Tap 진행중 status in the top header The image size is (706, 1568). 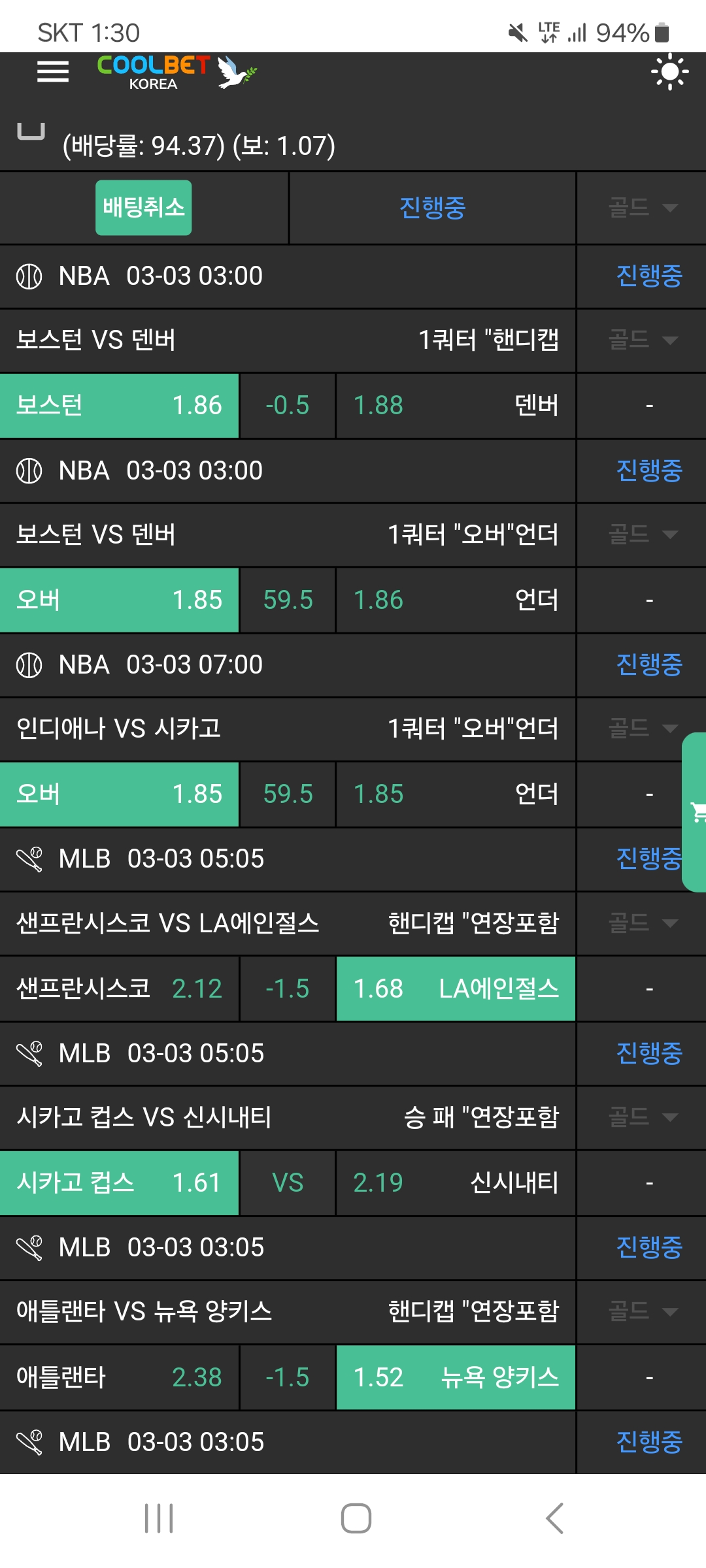pos(432,208)
